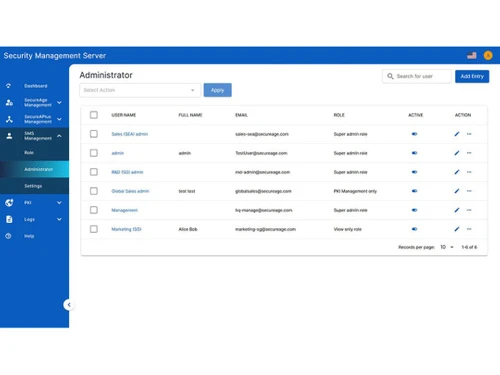Edit the R&D (SG) admin entry
500x375 pixels.
click(457, 172)
